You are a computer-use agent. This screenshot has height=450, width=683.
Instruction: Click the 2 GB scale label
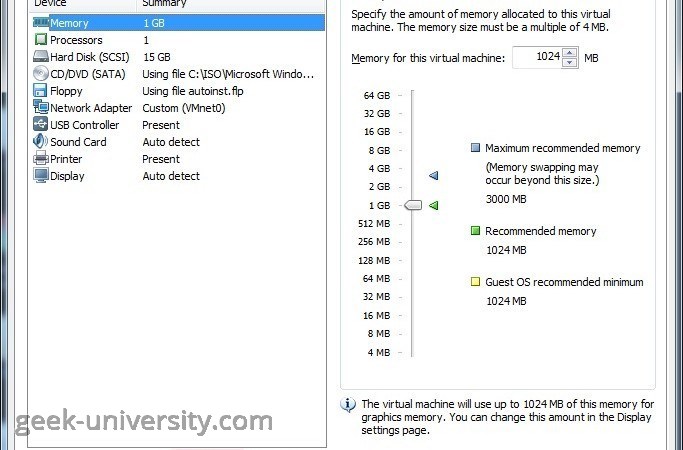click(x=379, y=186)
